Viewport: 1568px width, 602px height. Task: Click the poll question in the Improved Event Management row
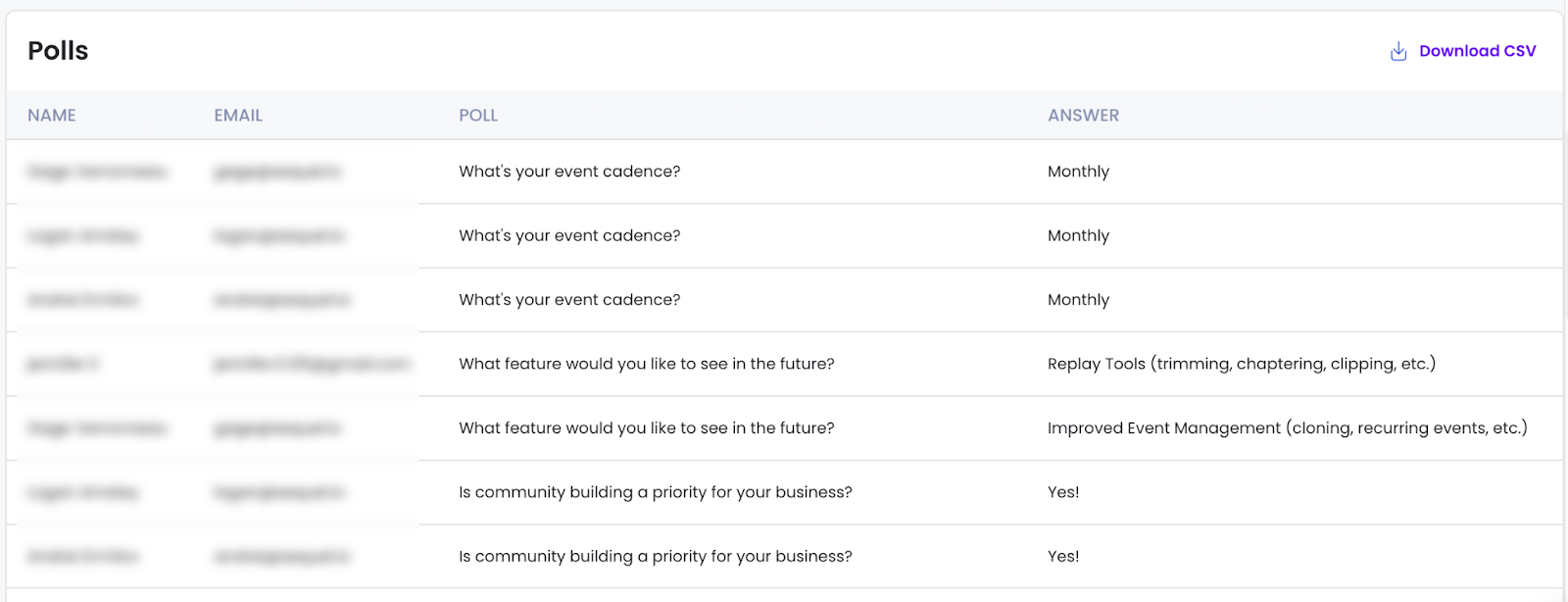647,427
